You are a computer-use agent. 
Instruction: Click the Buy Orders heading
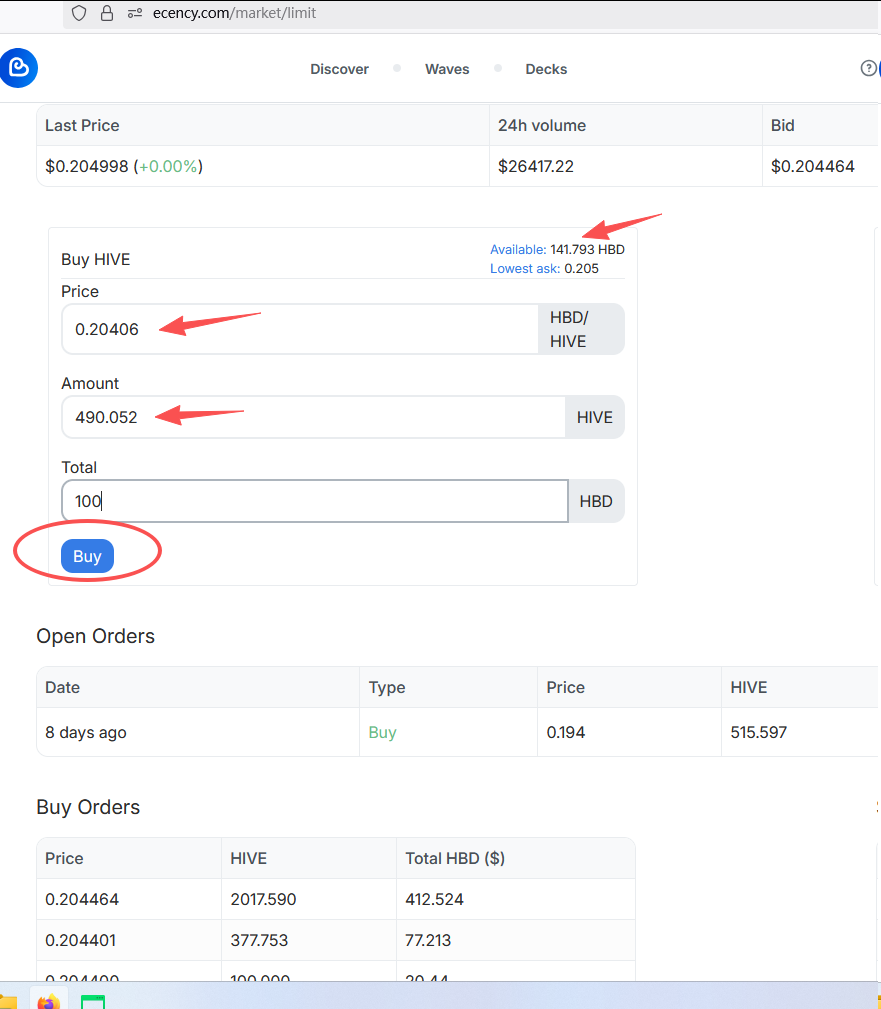click(x=88, y=807)
